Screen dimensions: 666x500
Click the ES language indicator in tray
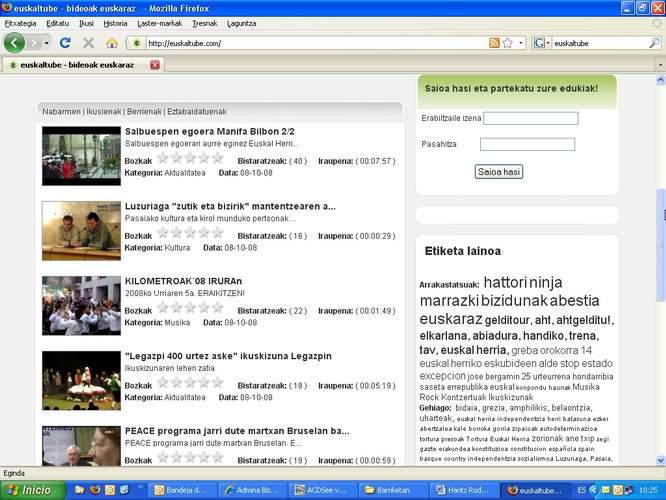(x=582, y=490)
